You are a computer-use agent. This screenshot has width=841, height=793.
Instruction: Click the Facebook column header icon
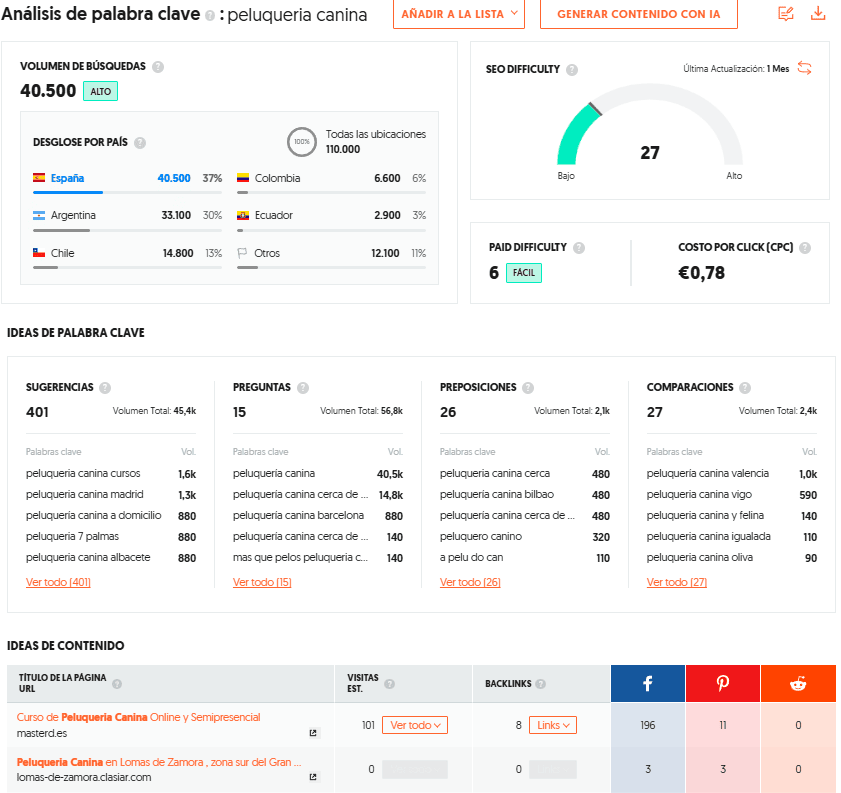point(647,684)
